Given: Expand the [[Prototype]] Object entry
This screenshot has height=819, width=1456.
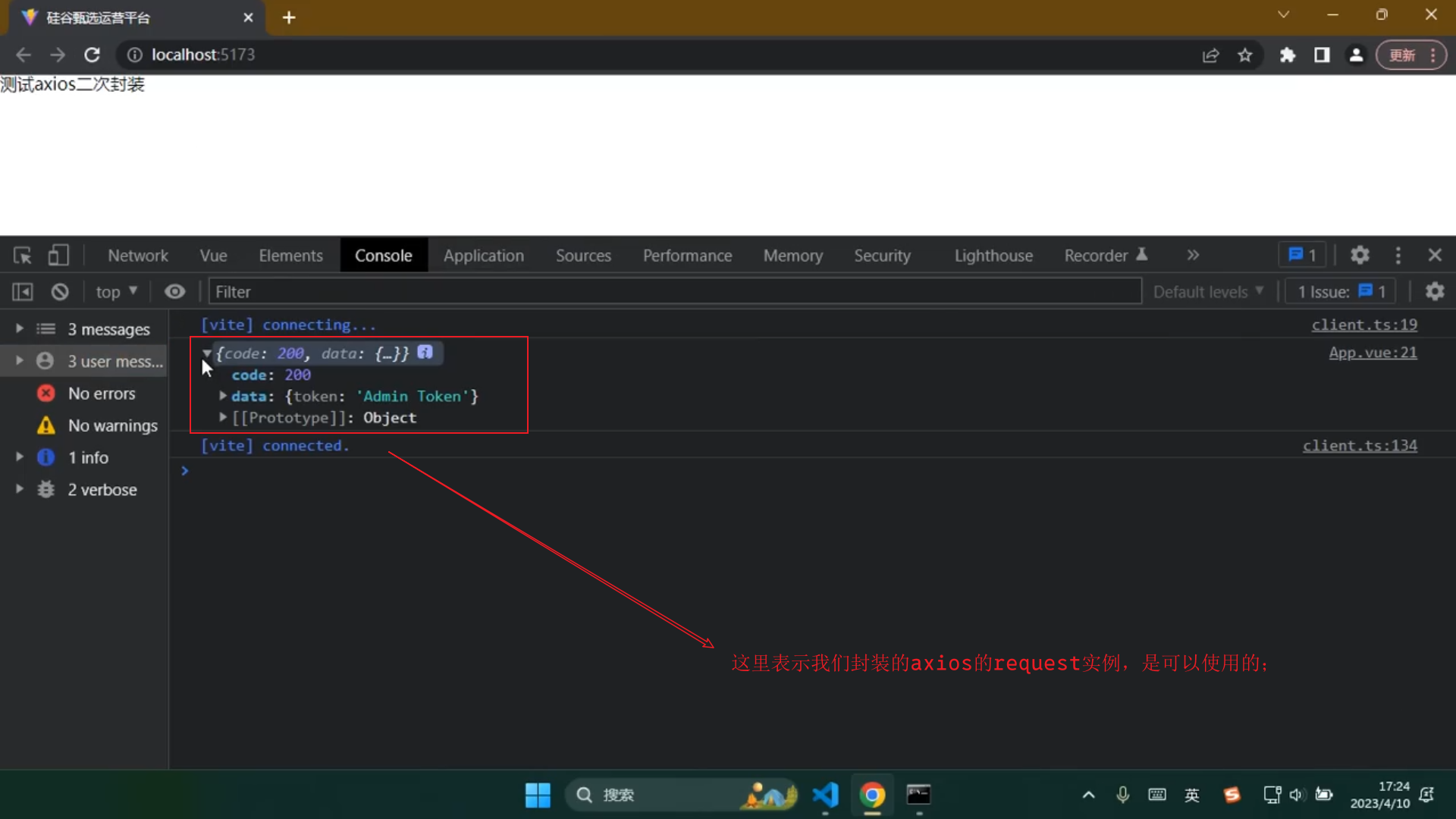Looking at the screenshot, I should [x=223, y=417].
